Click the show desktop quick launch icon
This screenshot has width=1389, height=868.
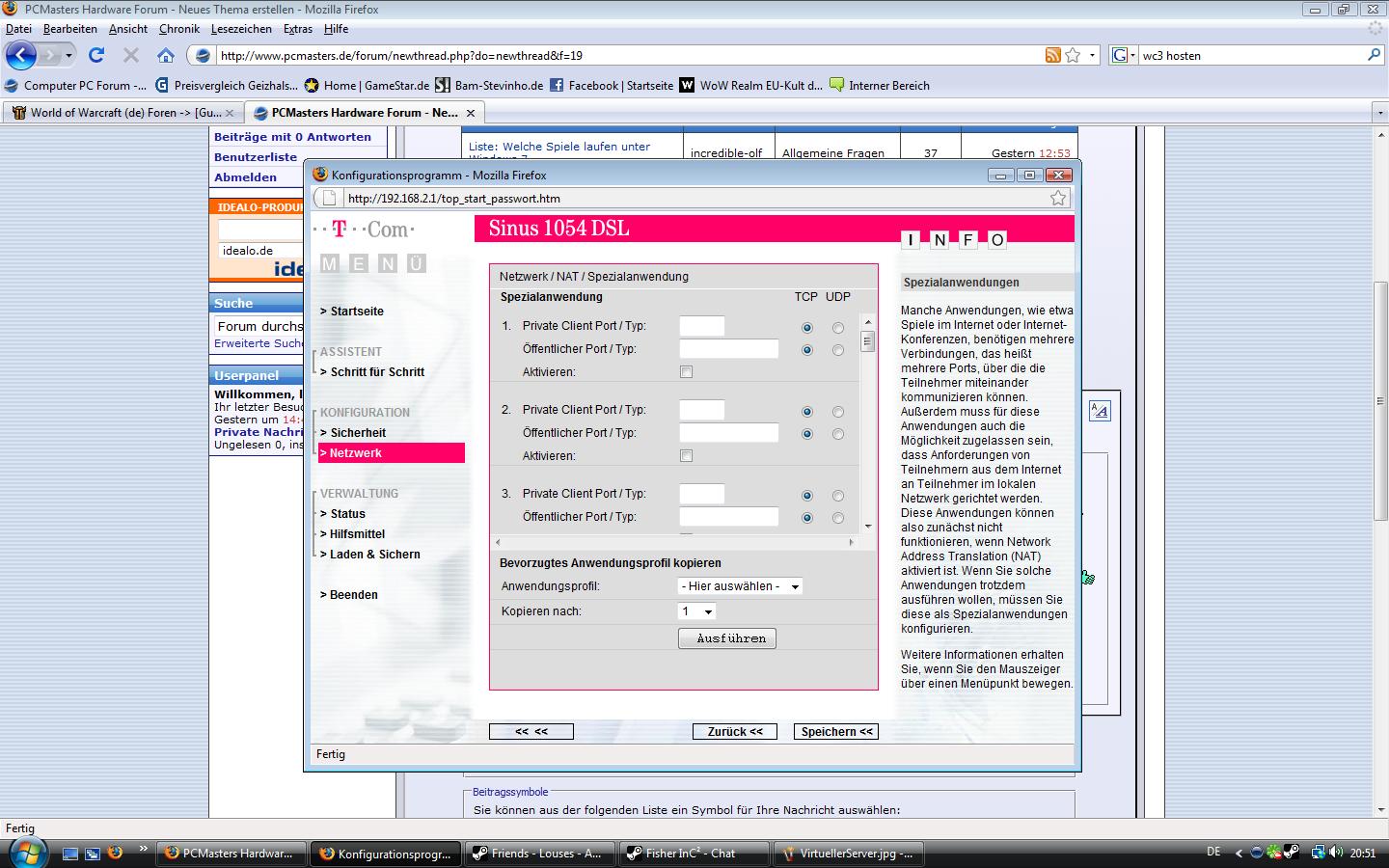point(69,854)
